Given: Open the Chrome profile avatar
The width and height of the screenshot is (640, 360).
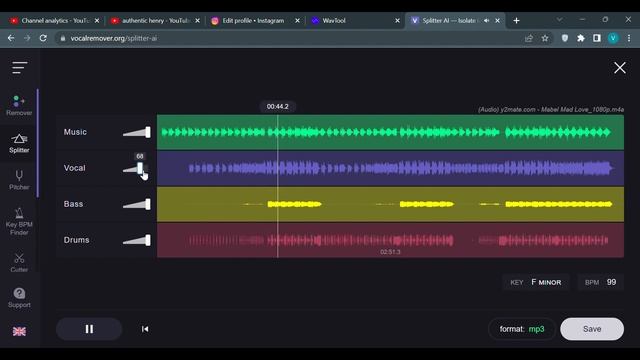Looking at the screenshot, I should 613,38.
